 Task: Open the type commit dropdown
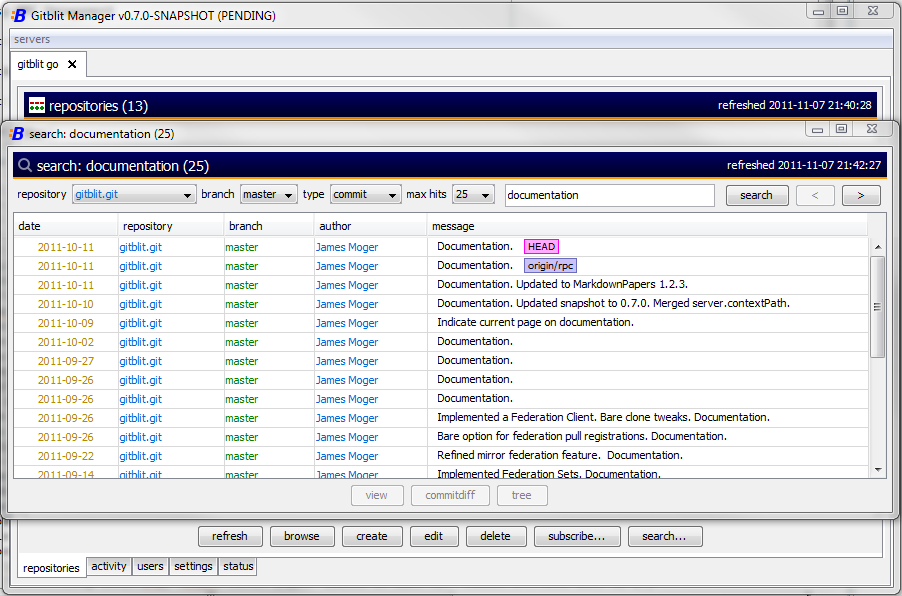point(365,194)
